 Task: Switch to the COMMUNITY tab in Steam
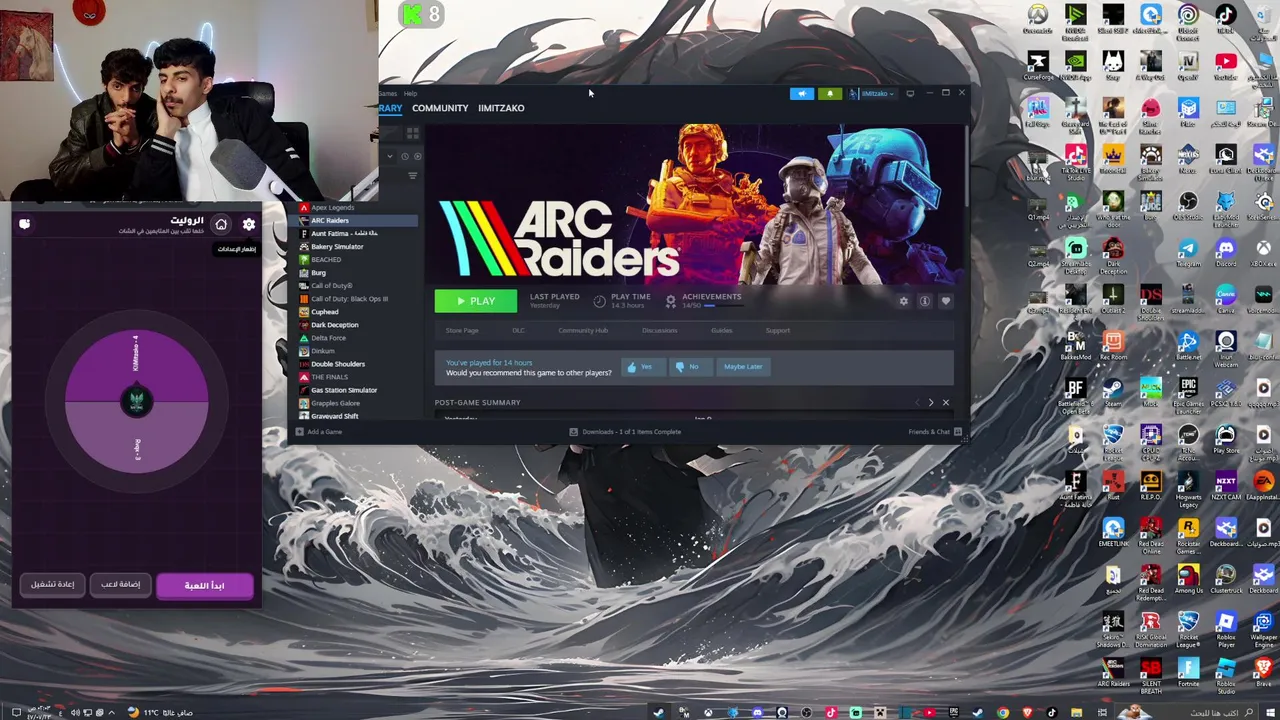coord(440,108)
